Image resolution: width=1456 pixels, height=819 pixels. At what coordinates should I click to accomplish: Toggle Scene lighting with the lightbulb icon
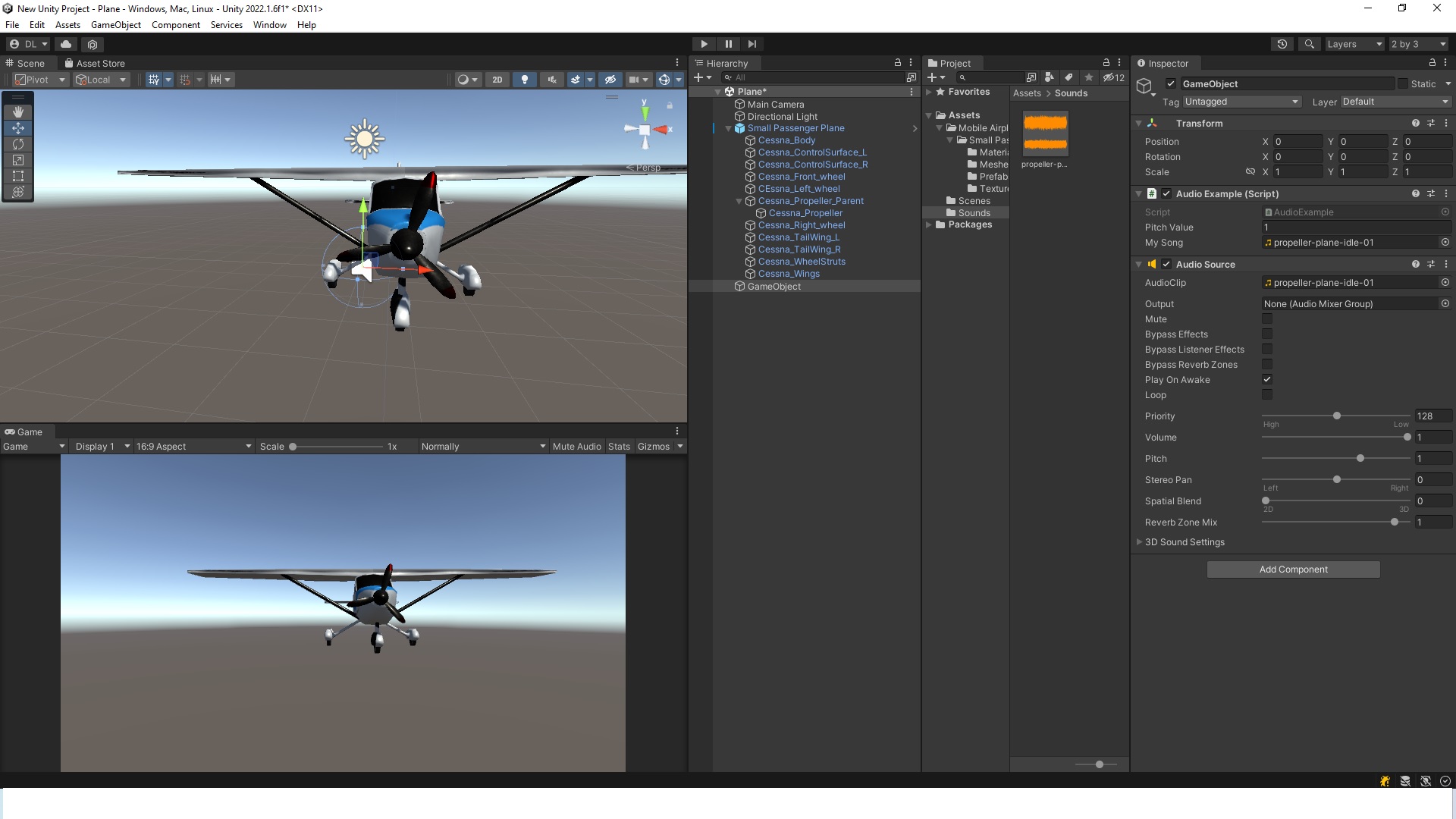pos(524,80)
